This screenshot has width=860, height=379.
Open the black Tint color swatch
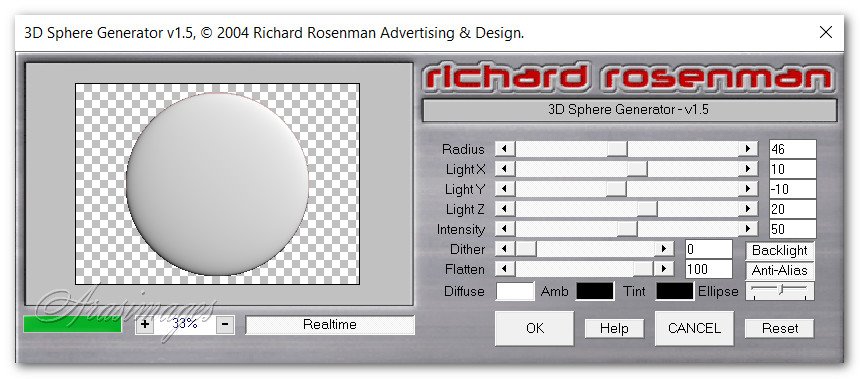click(675, 291)
